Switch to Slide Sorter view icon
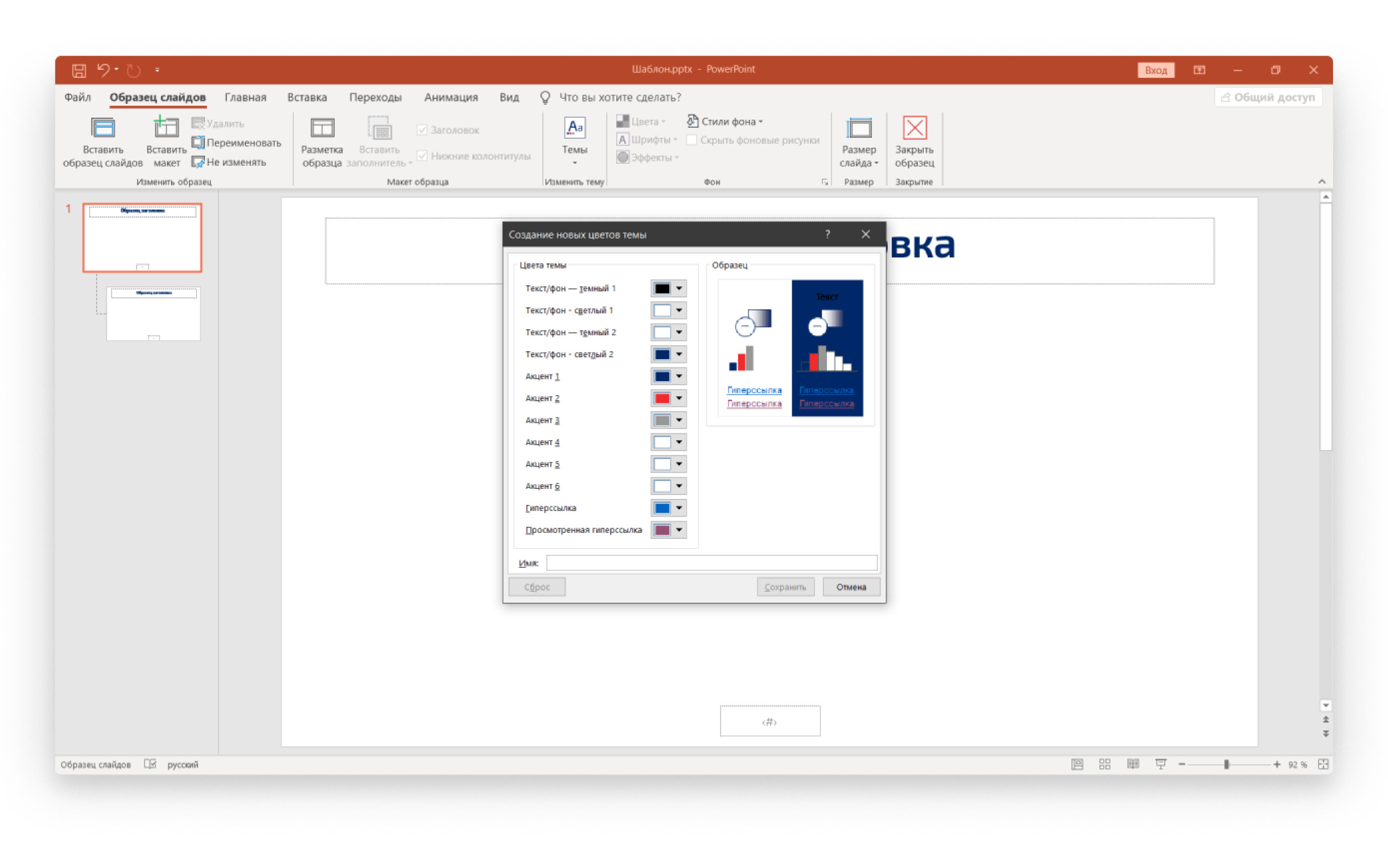Image resolution: width=1388 pixels, height=868 pixels. pyautogui.click(x=1104, y=764)
